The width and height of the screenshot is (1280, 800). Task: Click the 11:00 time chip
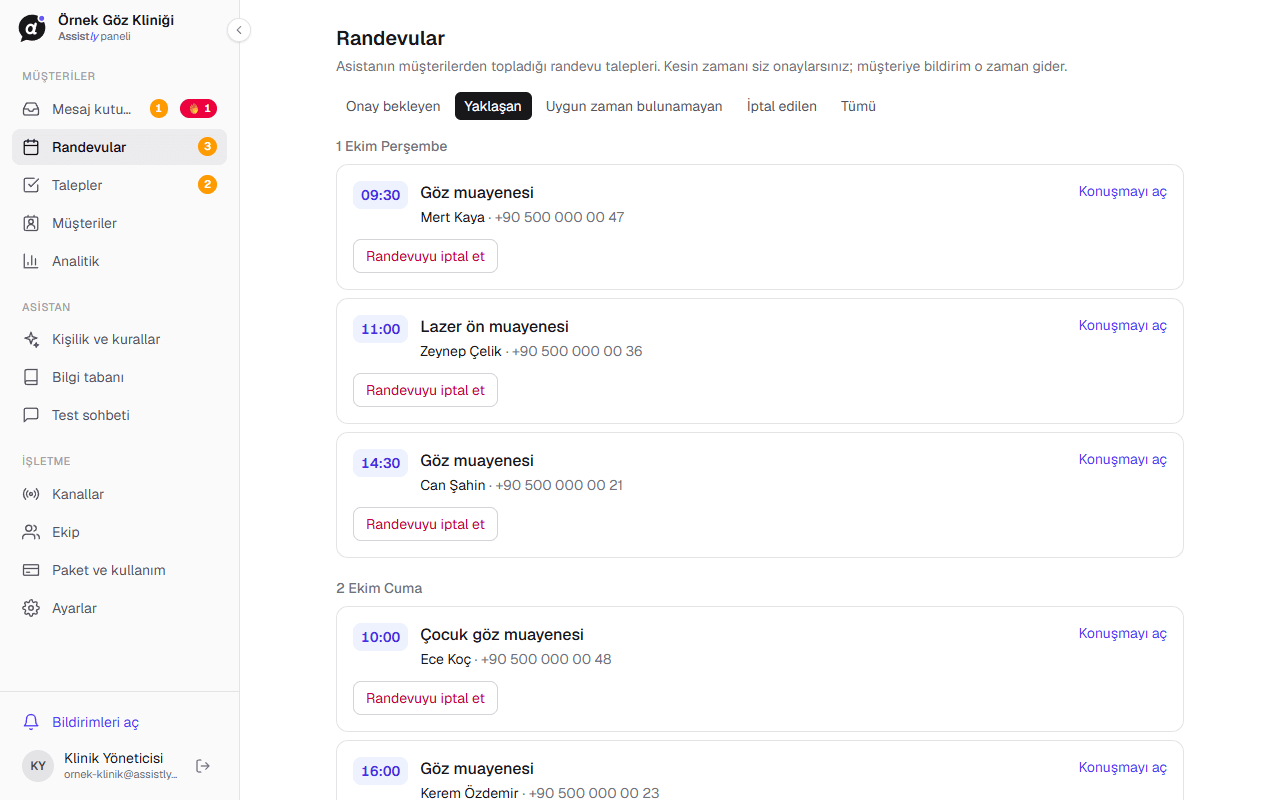pos(380,329)
